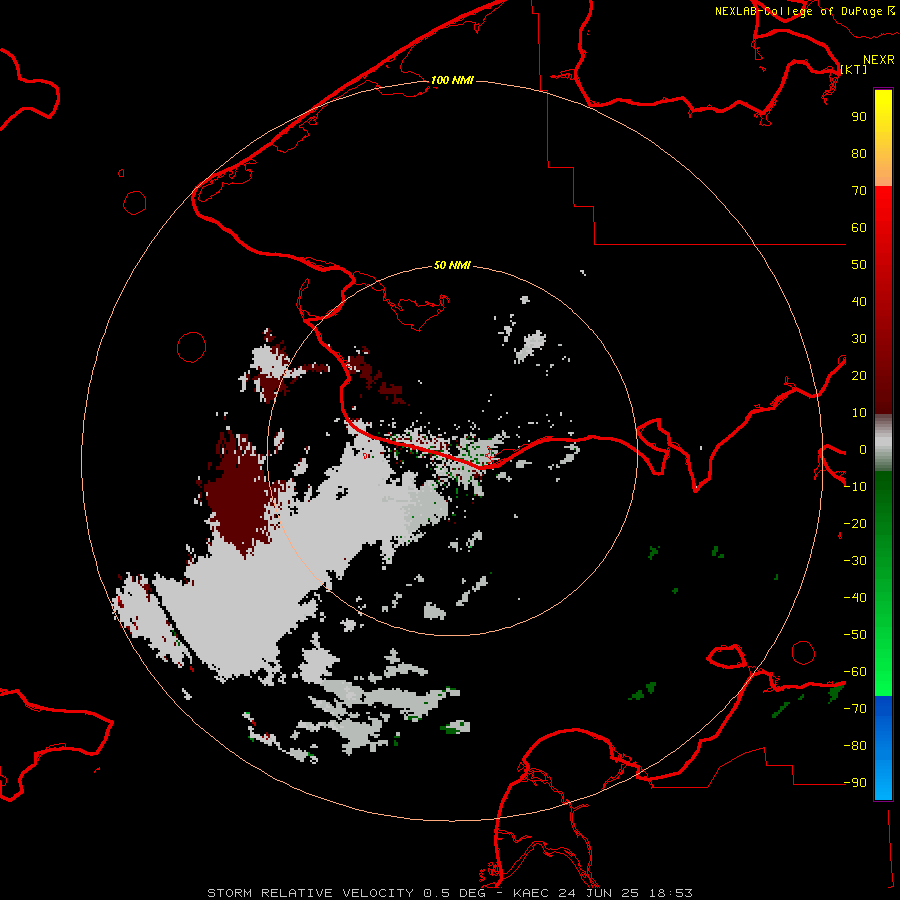This screenshot has width=900, height=900.
Task: Click the 0 scale value
Action: [863, 449]
